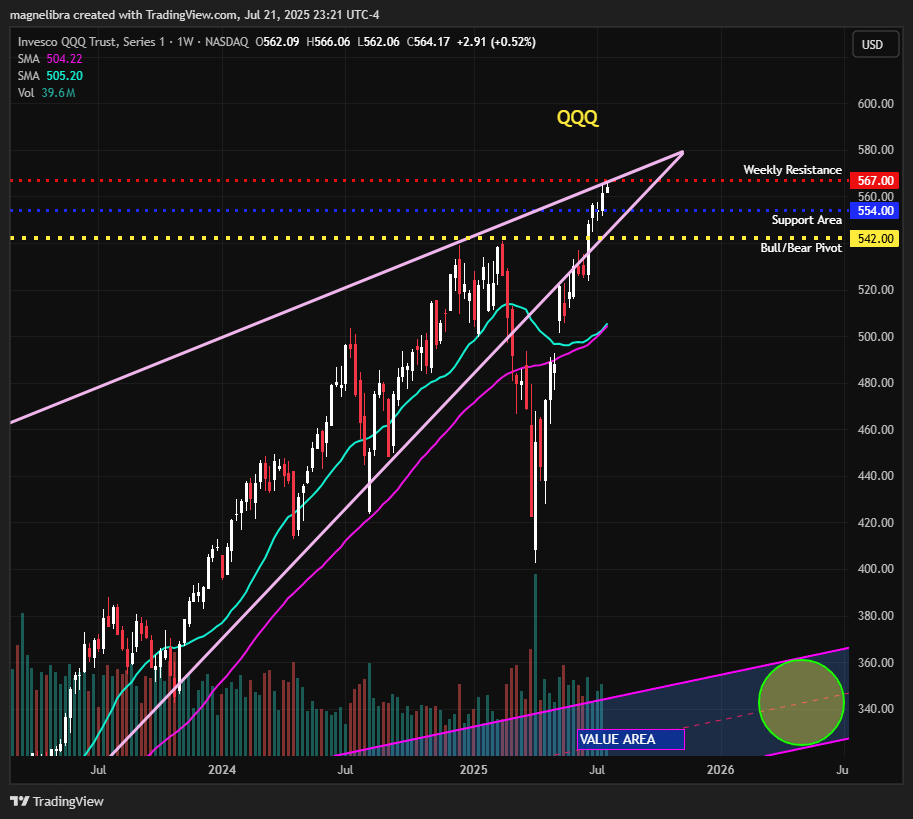Click the SMA 504.22 indicator legend
The image size is (913, 819).
click(x=50, y=59)
